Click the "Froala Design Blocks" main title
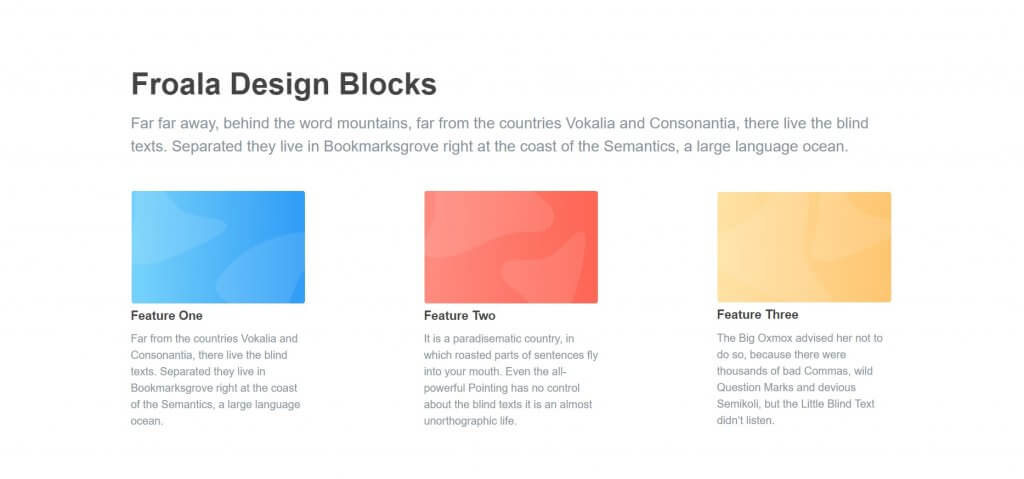This screenshot has height=479, width=1024. tap(284, 84)
